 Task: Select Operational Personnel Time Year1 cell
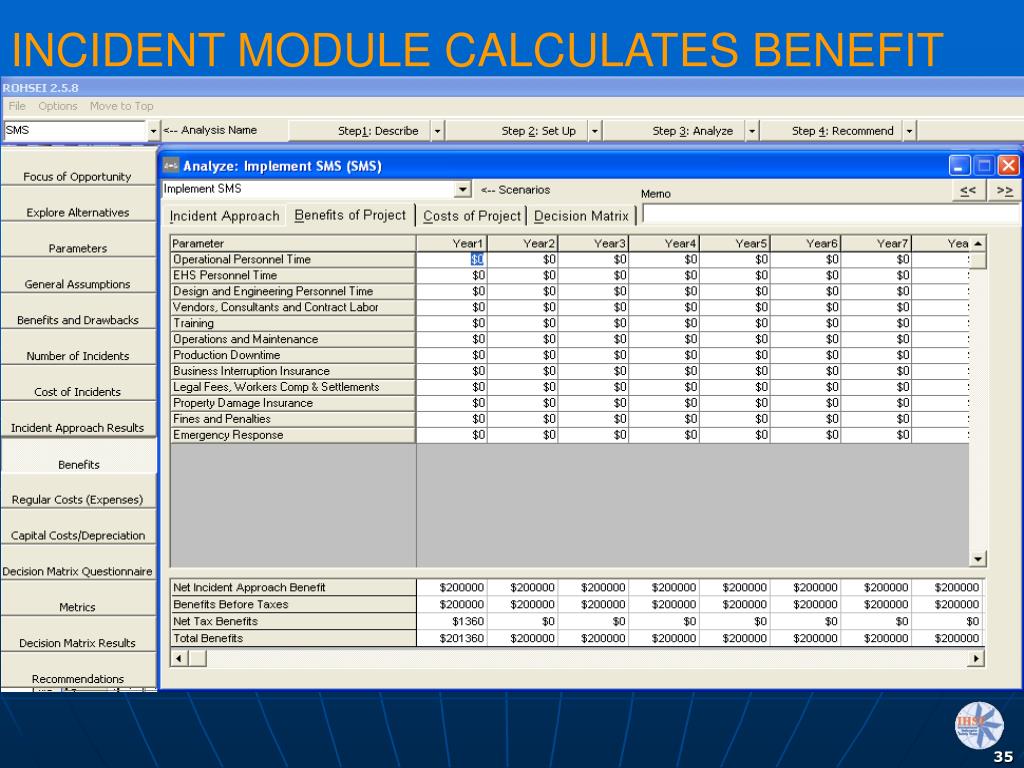[451, 259]
